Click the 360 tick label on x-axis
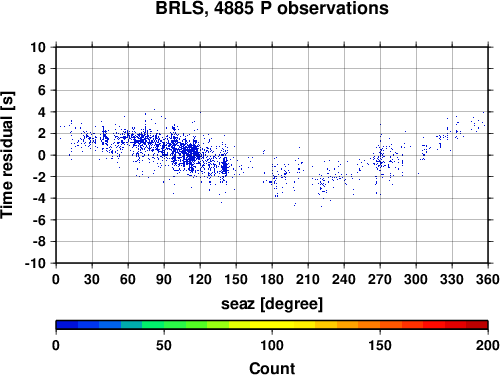The width and height of the screenshot is (500, 375). 488,279
